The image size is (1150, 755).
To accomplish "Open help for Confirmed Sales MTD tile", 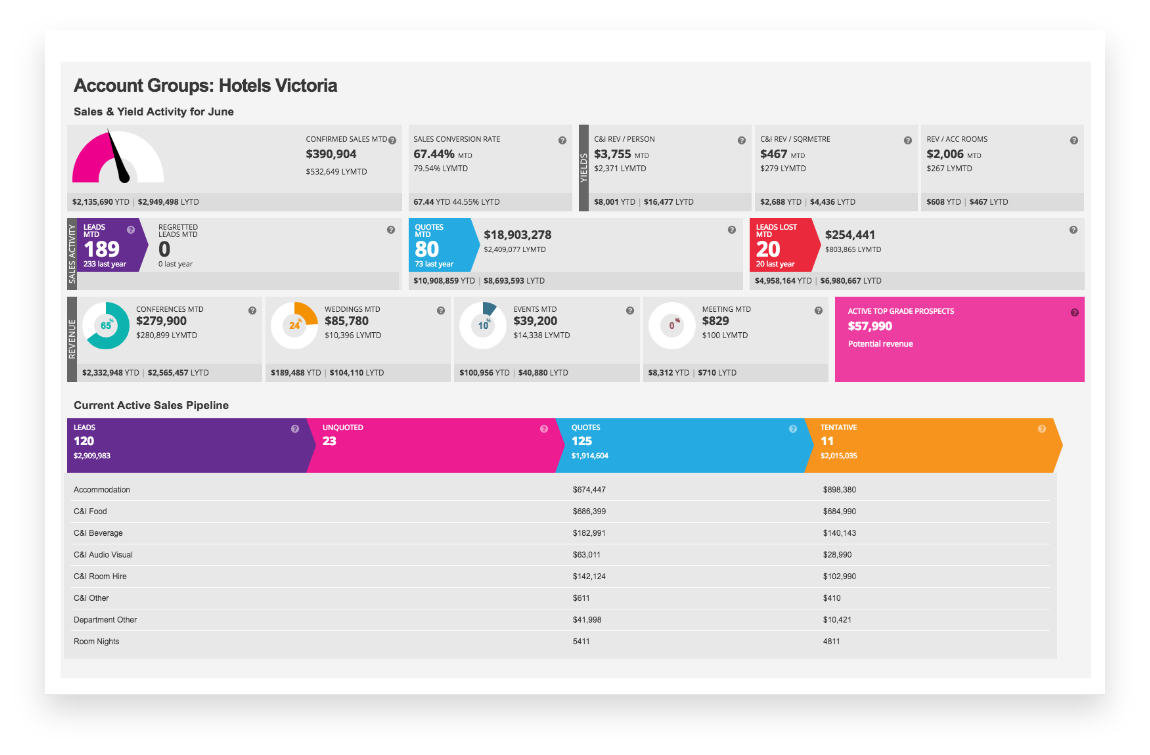I will [390, 140].
